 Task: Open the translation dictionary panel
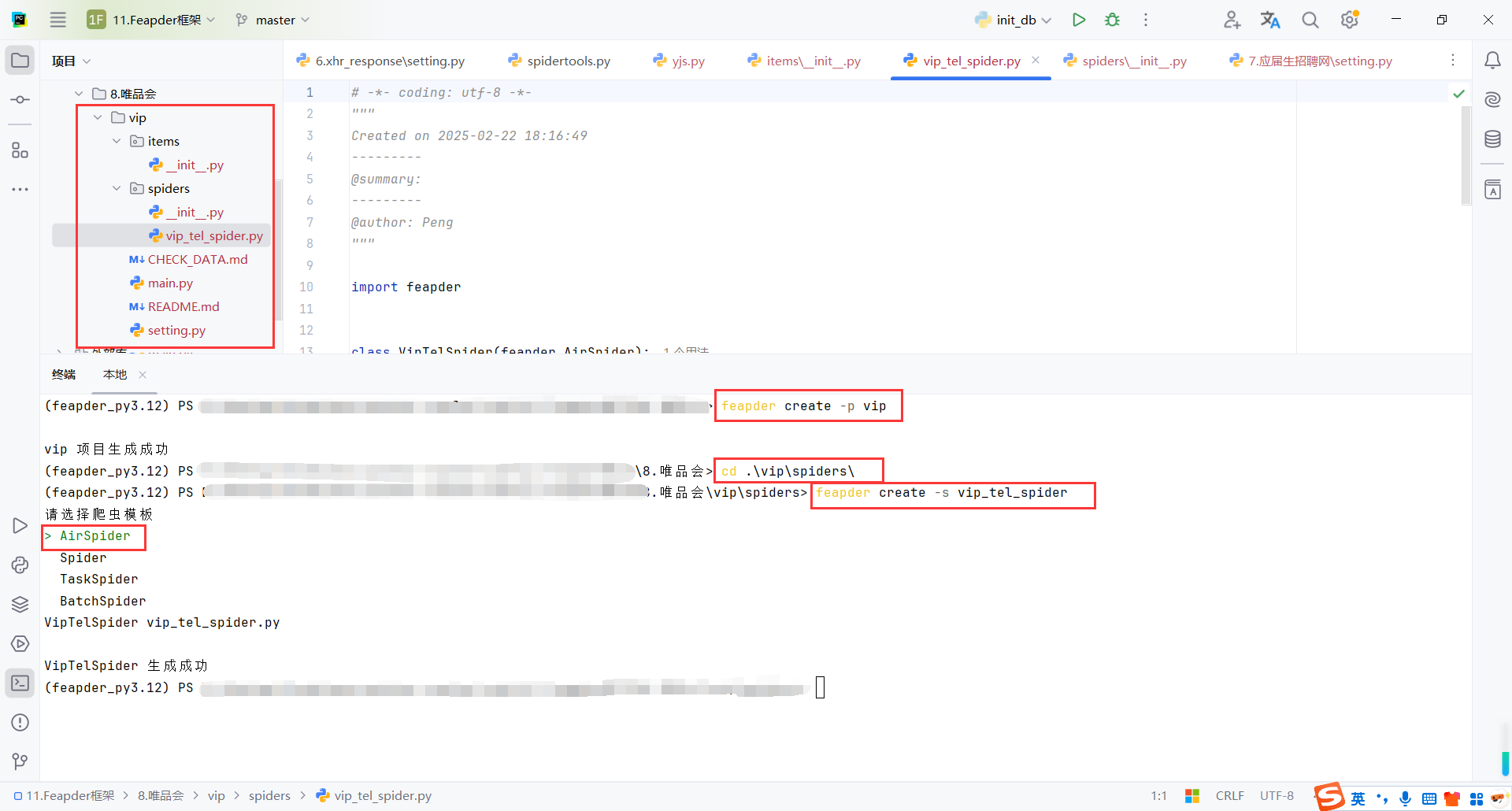click(1493, 189)
